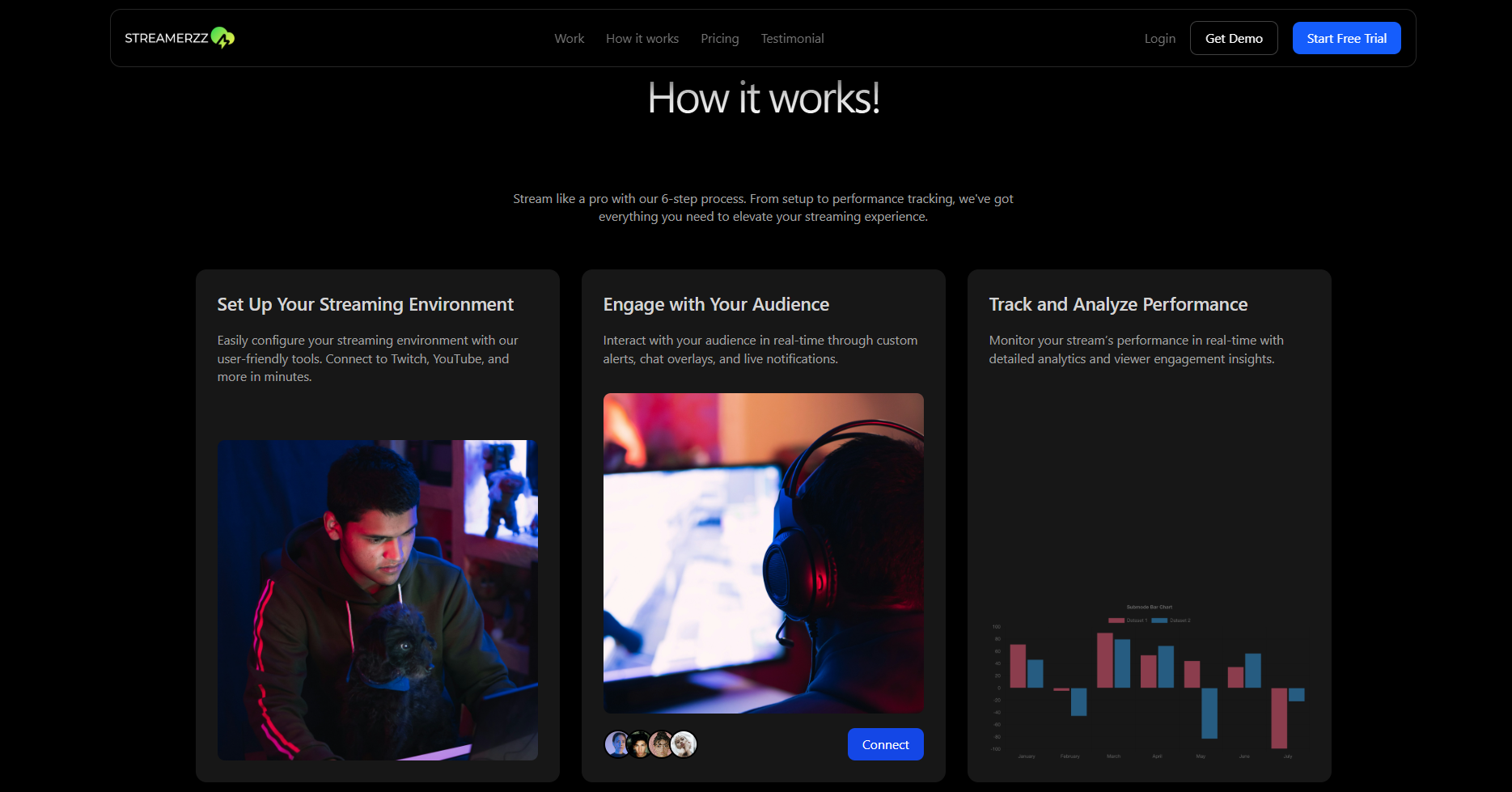
Task: Click the March blue Dataset 2 bar
Action: pos(1122,663)
